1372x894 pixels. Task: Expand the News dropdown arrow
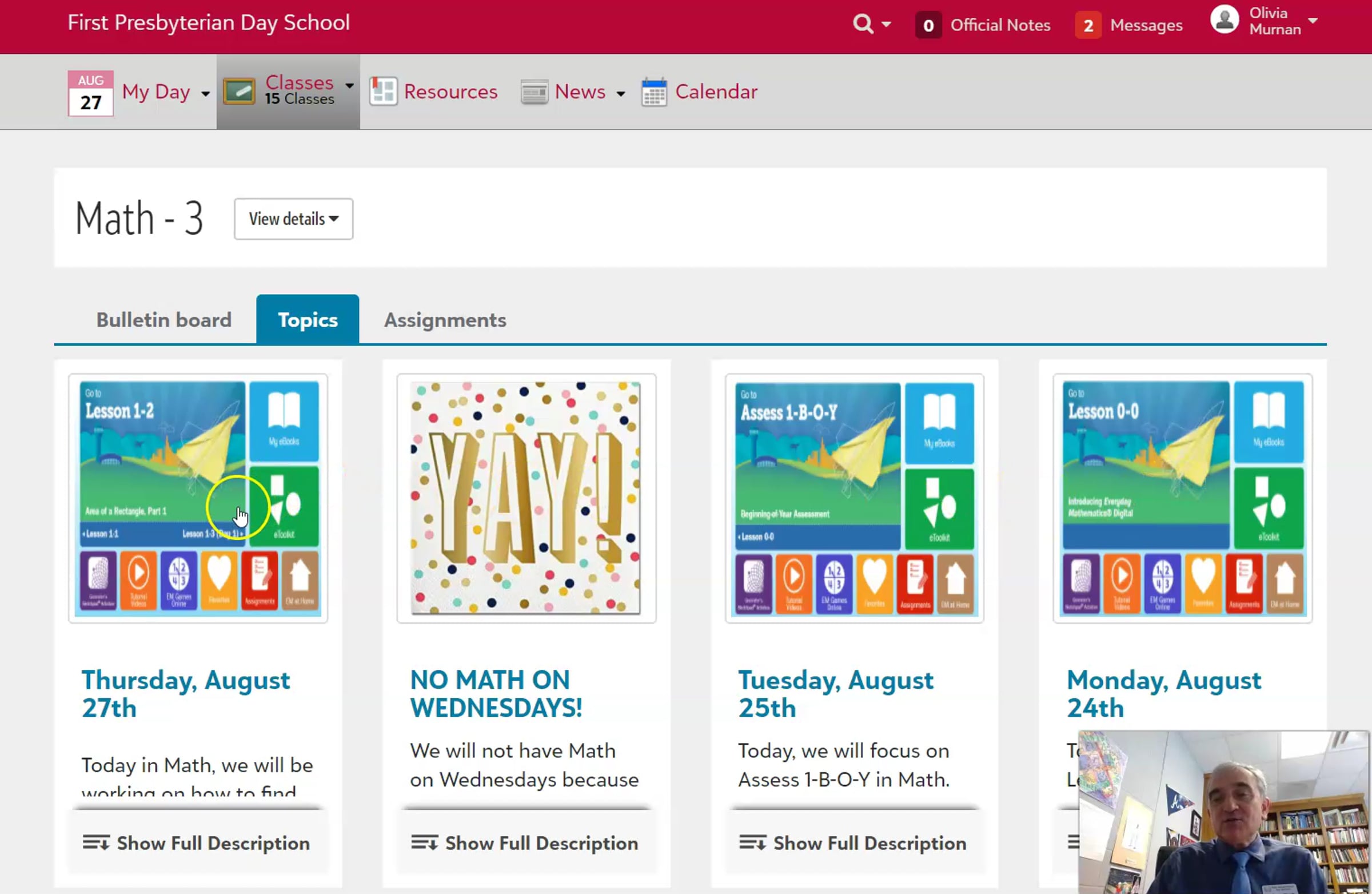click(x=620, y=93)
